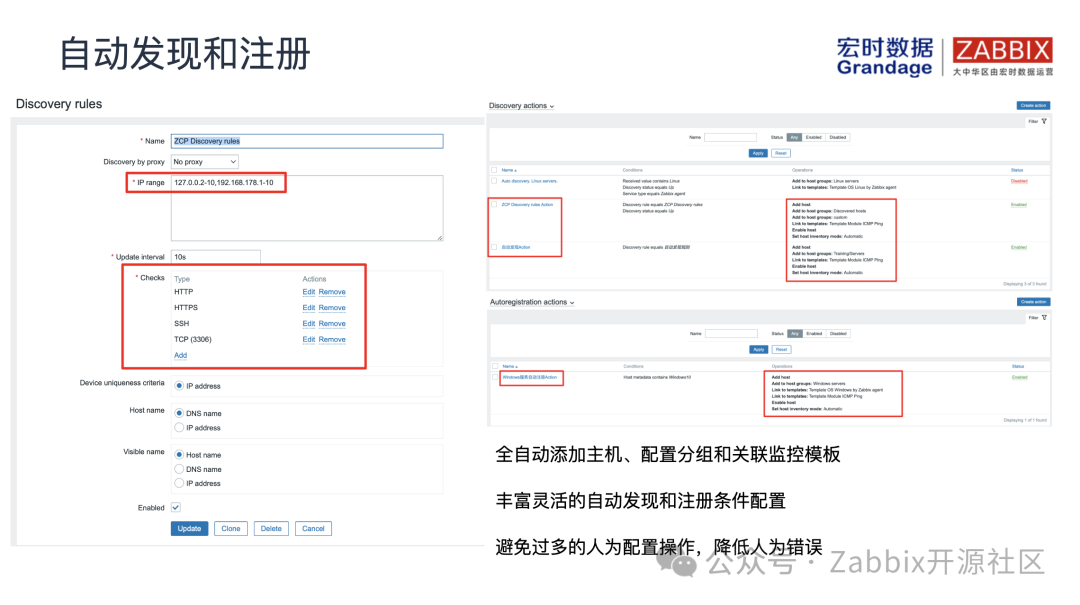The image size is (1080, 605).
Task: Click Create action in Discovery actions
Action: pyautogui.click(x=1033, y=105)
